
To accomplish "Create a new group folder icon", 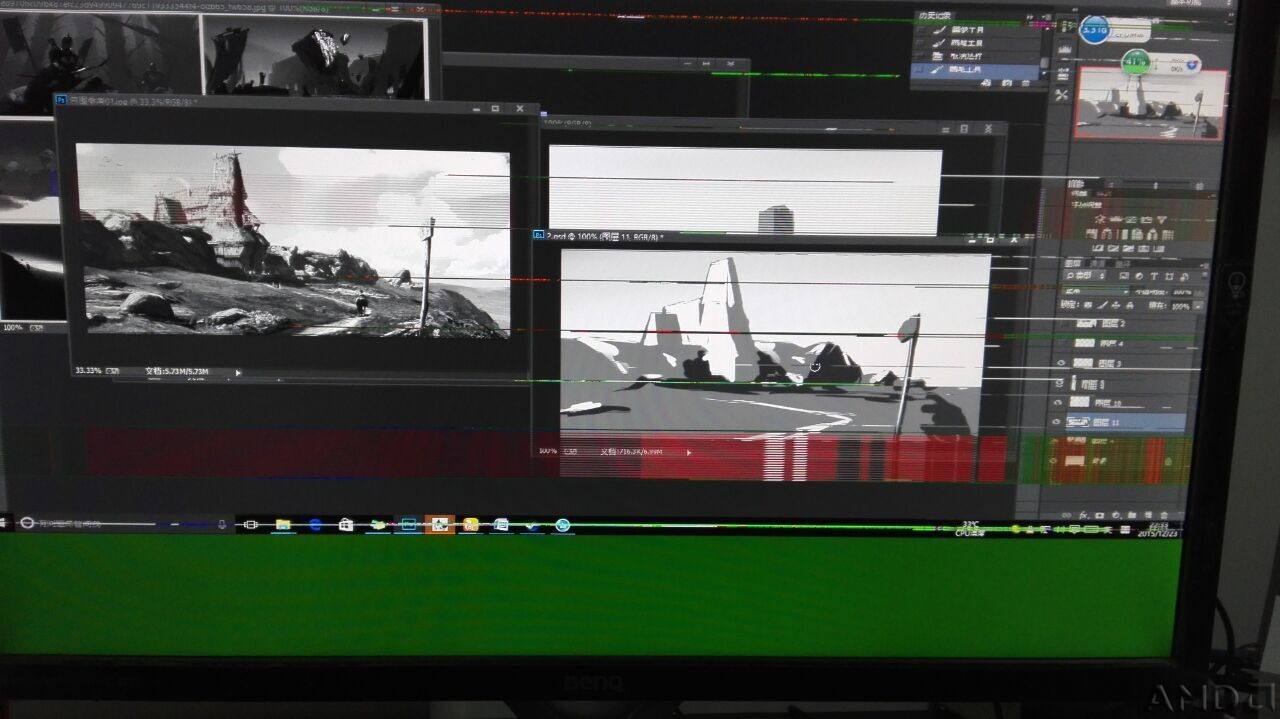I will [x=1132, y=515].
